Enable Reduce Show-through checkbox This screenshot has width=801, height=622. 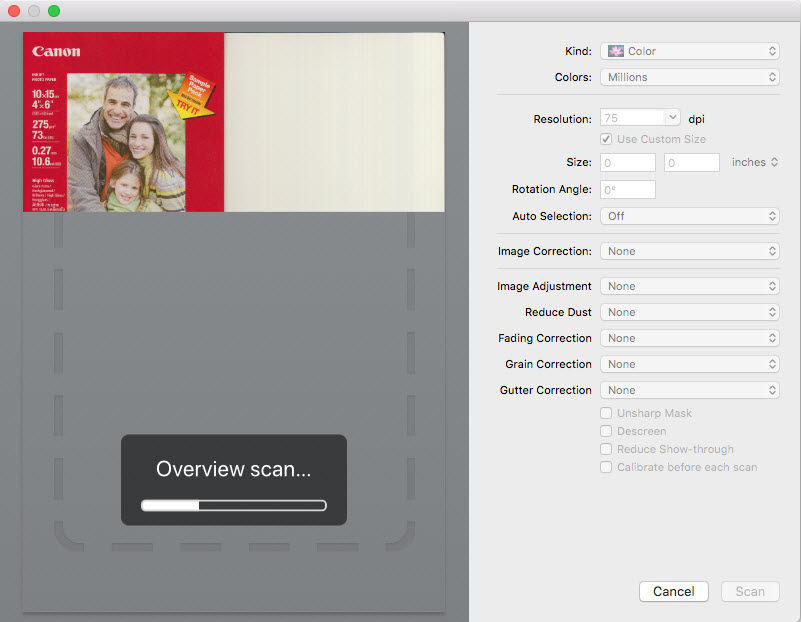[x=606, y=449]
